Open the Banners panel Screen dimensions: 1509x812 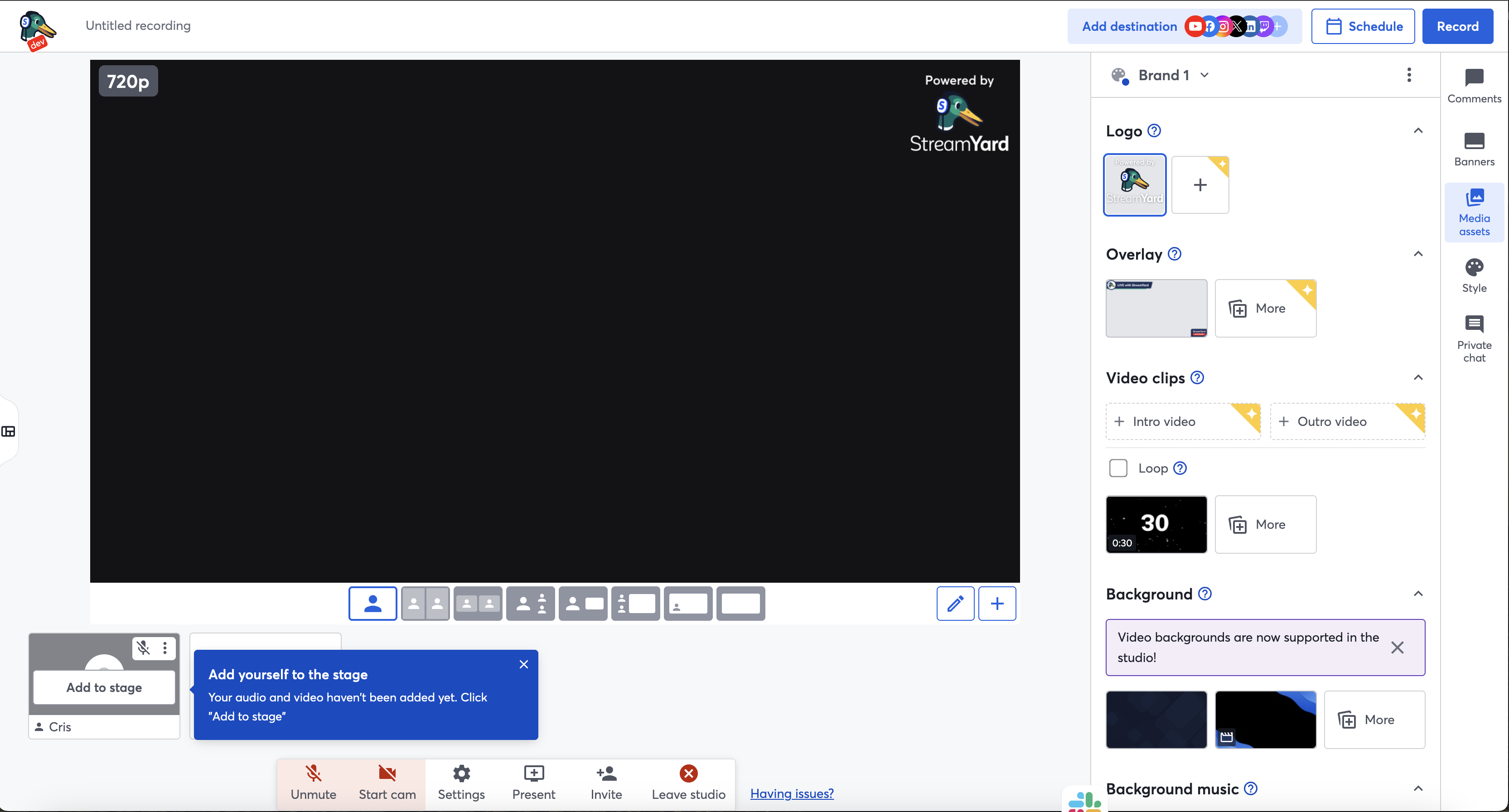coord(1474,149)
